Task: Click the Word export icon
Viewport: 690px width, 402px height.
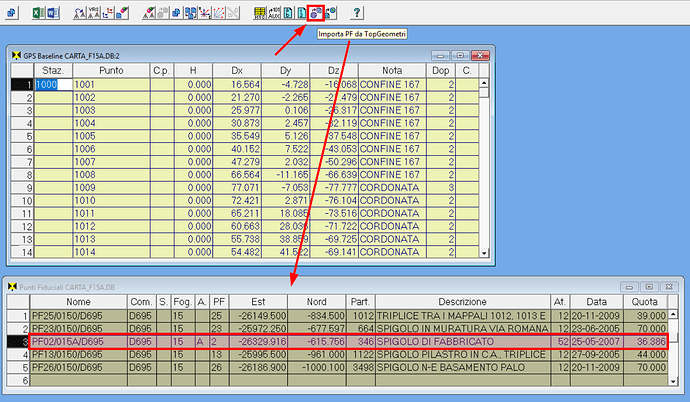Action: click(x=51, y=13)
